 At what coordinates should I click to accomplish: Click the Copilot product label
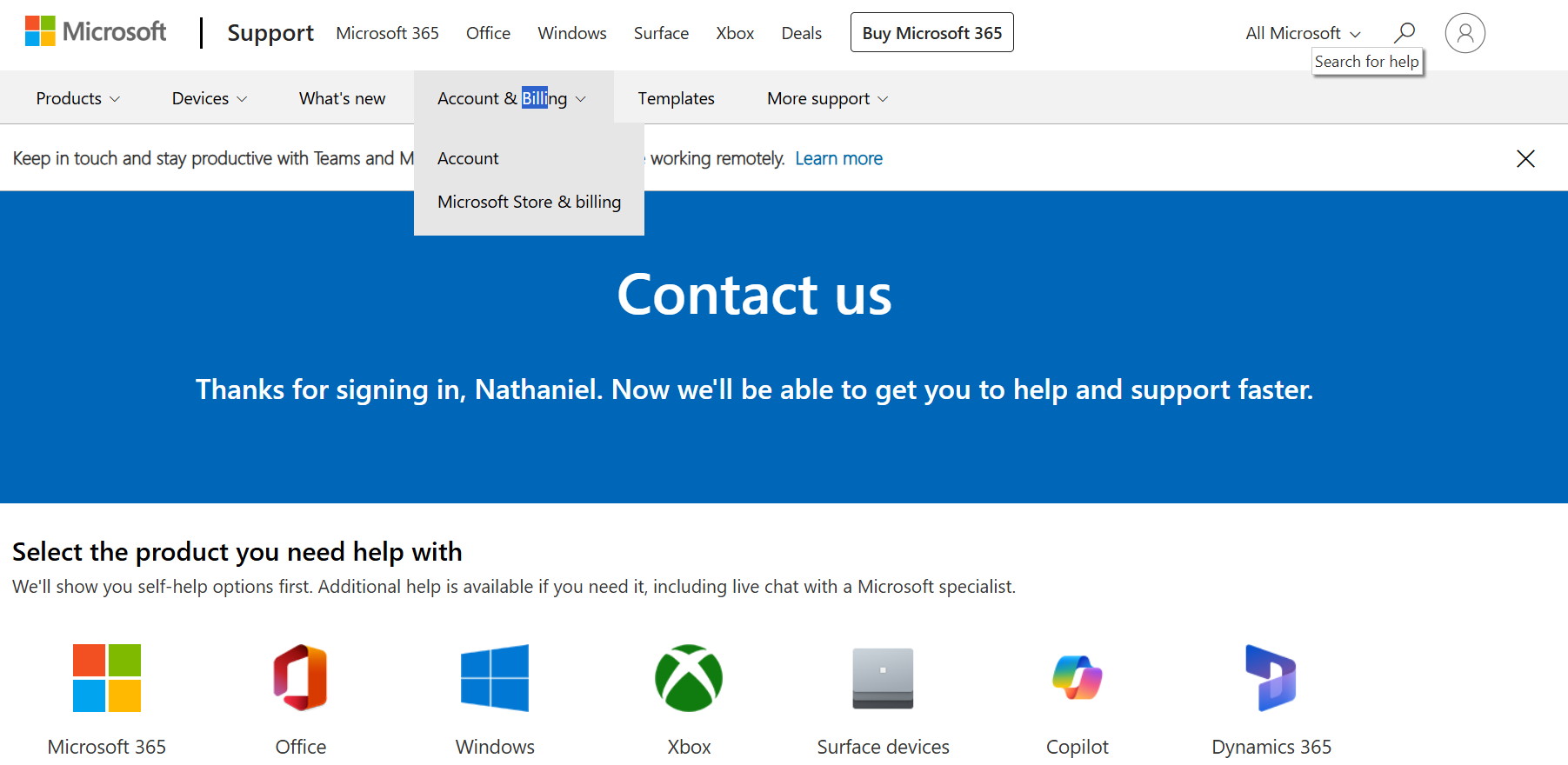tap(1078, 747)
